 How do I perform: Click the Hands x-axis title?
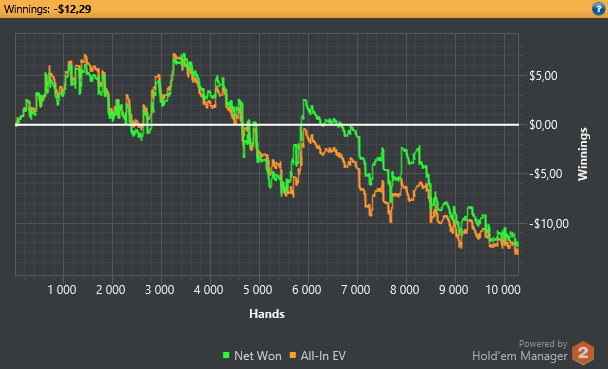[x=267, y=314]
